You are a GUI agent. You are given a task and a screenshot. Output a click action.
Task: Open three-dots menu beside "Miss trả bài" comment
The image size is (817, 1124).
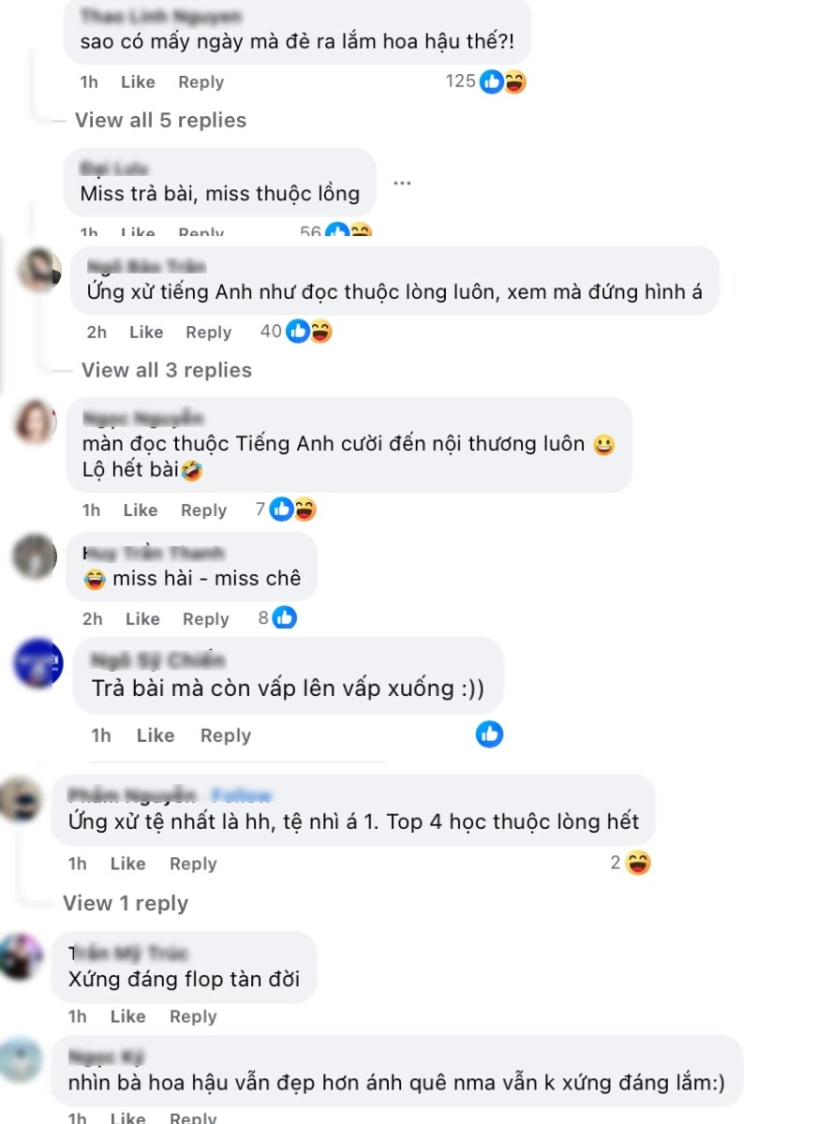pyautogui.click(x=402, y=184)
